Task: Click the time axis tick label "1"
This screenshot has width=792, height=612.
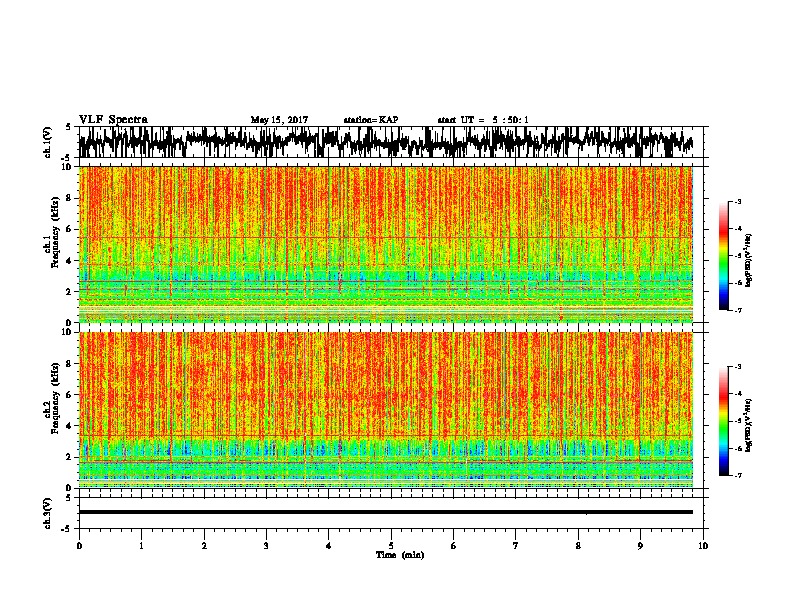Action: (x=141, y=546)
